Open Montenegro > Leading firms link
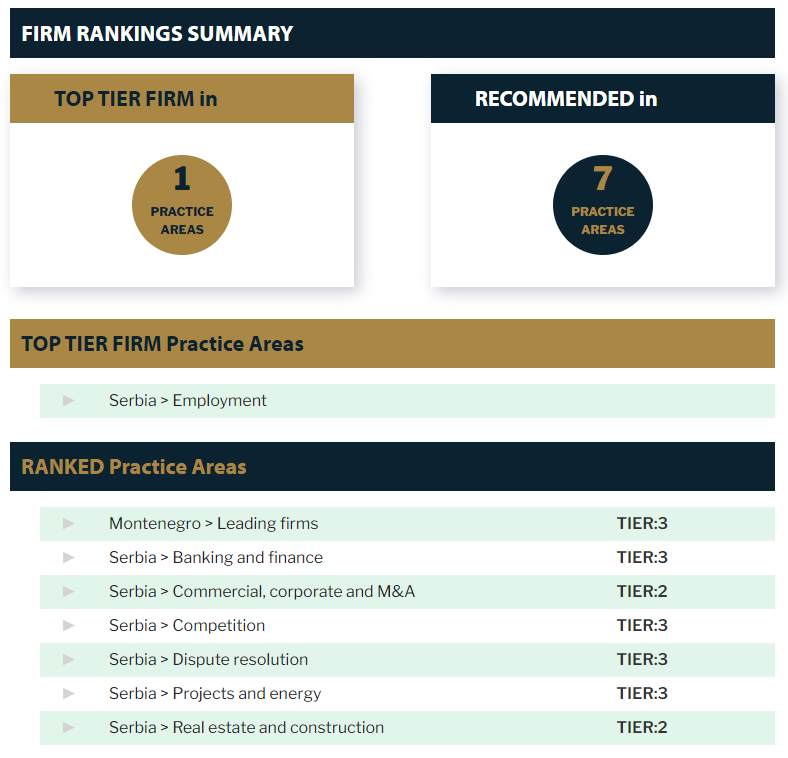Viewport: 788px width, 758px height. [213, 523]
